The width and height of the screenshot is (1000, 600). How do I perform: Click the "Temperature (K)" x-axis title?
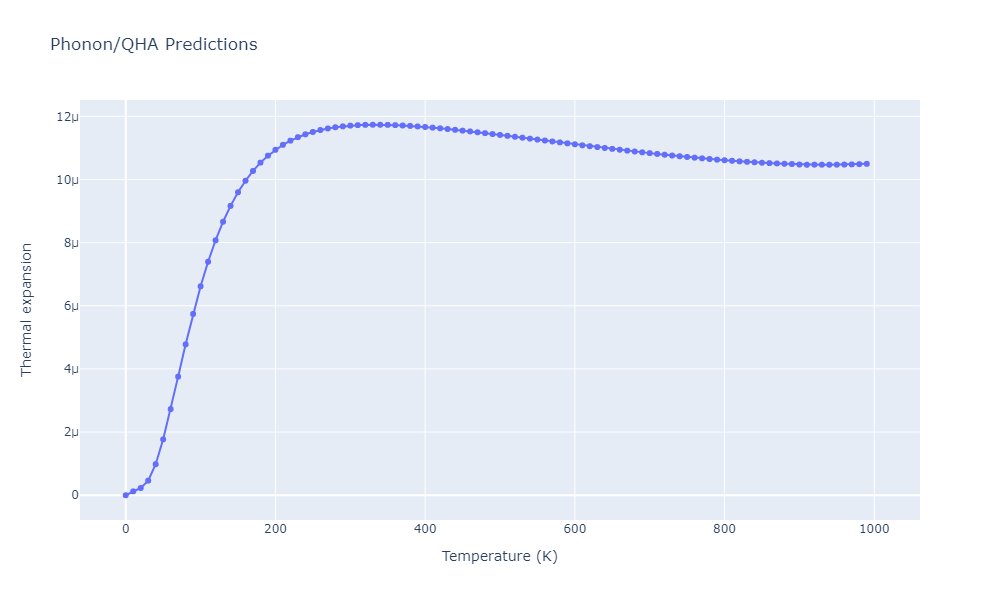499,556
